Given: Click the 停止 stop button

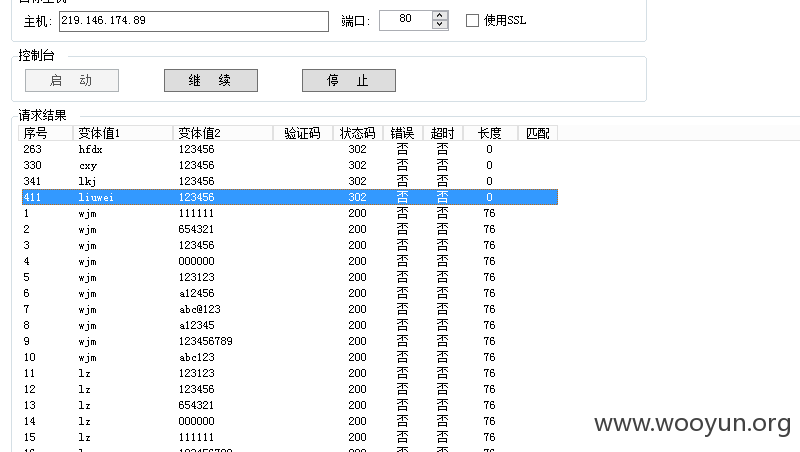Looking at the screenshot, I should 349,81.
